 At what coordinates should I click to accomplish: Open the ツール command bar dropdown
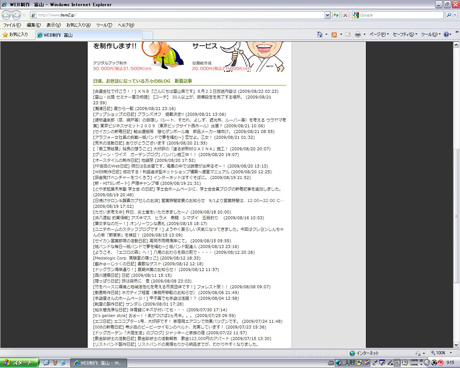click(431, 34)
